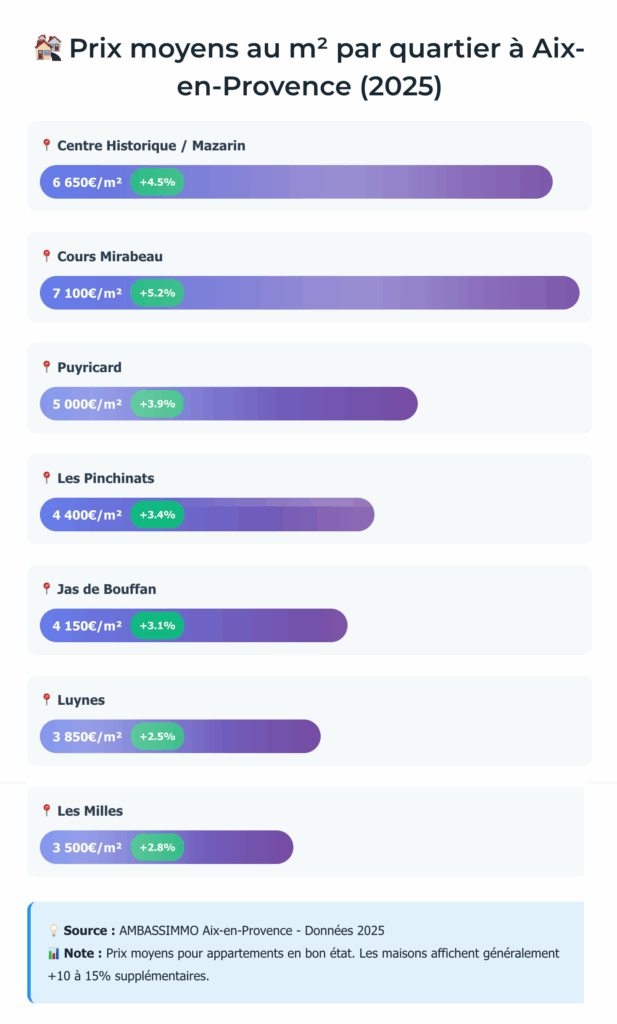Image resolution: width=617 pixels, height=1024 pixels.
Task: Select the pin icon next to Luynes
Action: 46,700
